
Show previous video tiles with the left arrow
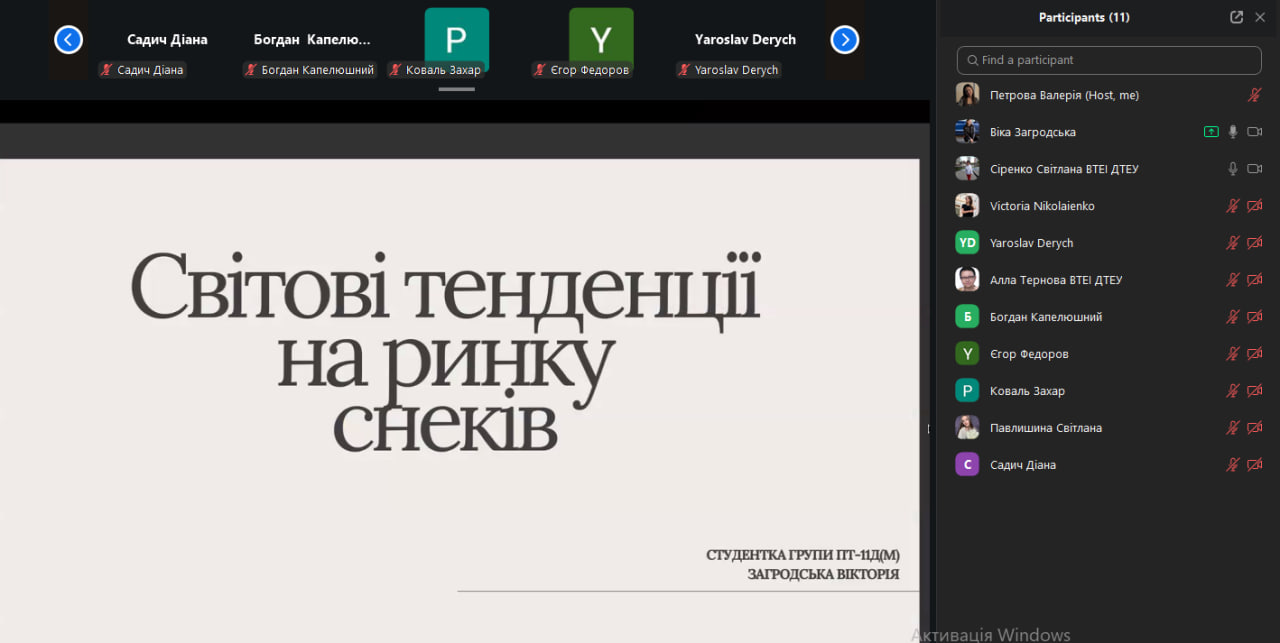coord(68,40)
